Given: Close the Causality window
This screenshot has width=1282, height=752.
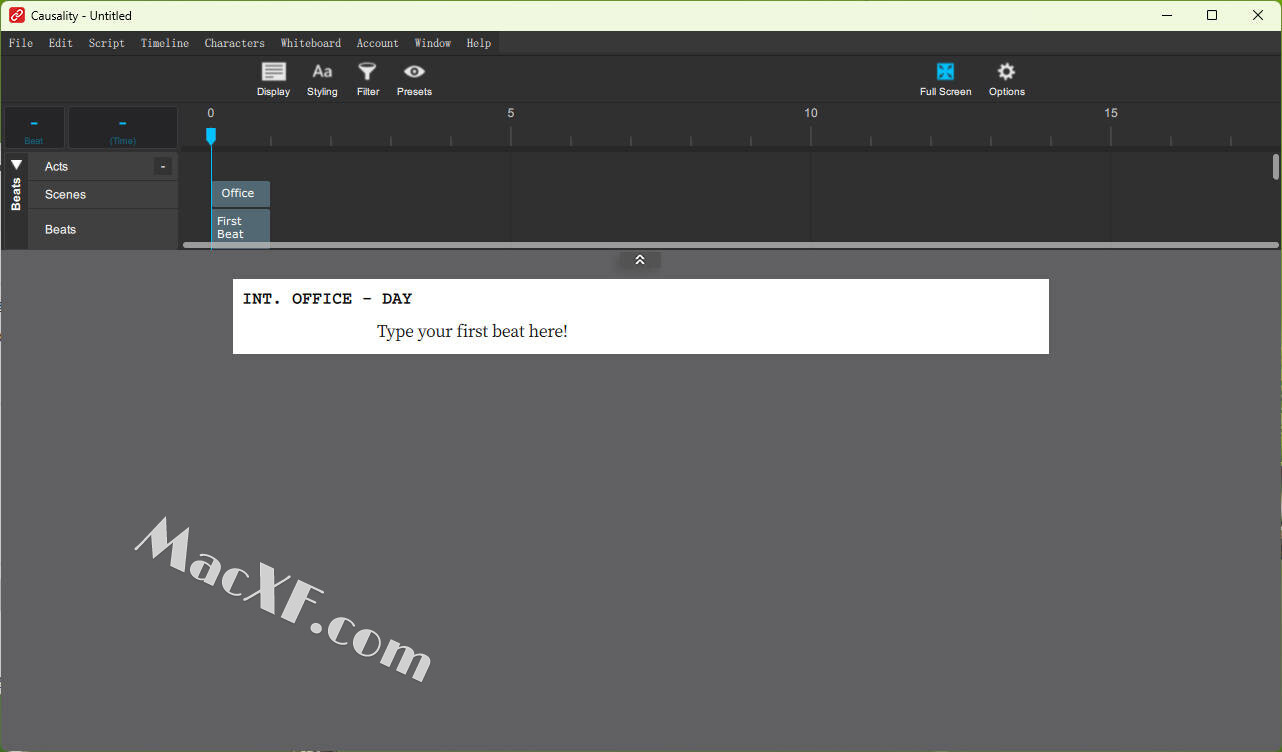Looking at the screenshot, I should [1258, 15].
